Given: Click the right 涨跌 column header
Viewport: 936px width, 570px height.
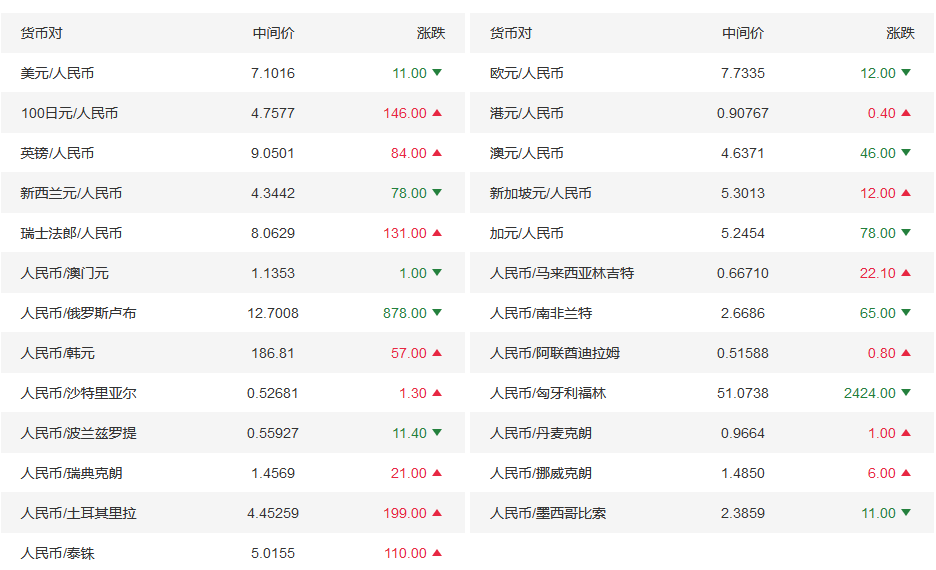Looking at the screenshot, I should [x=900, y=33].
